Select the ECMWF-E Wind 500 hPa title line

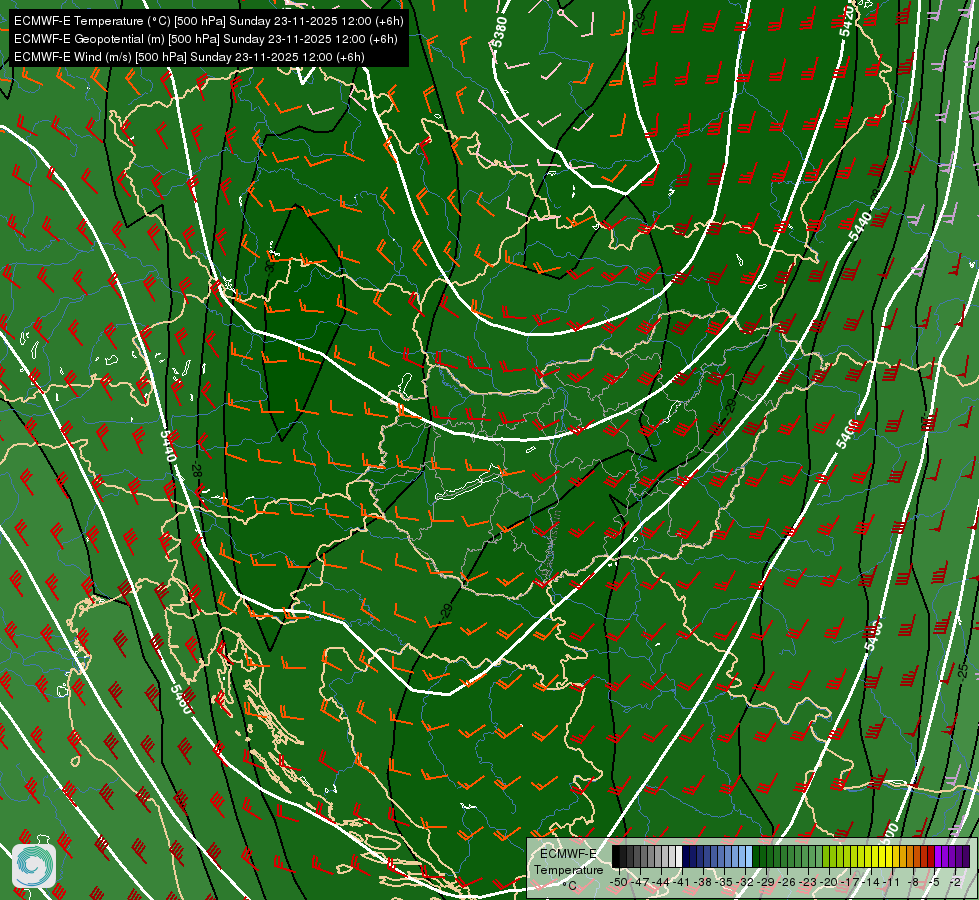point(189,57)
